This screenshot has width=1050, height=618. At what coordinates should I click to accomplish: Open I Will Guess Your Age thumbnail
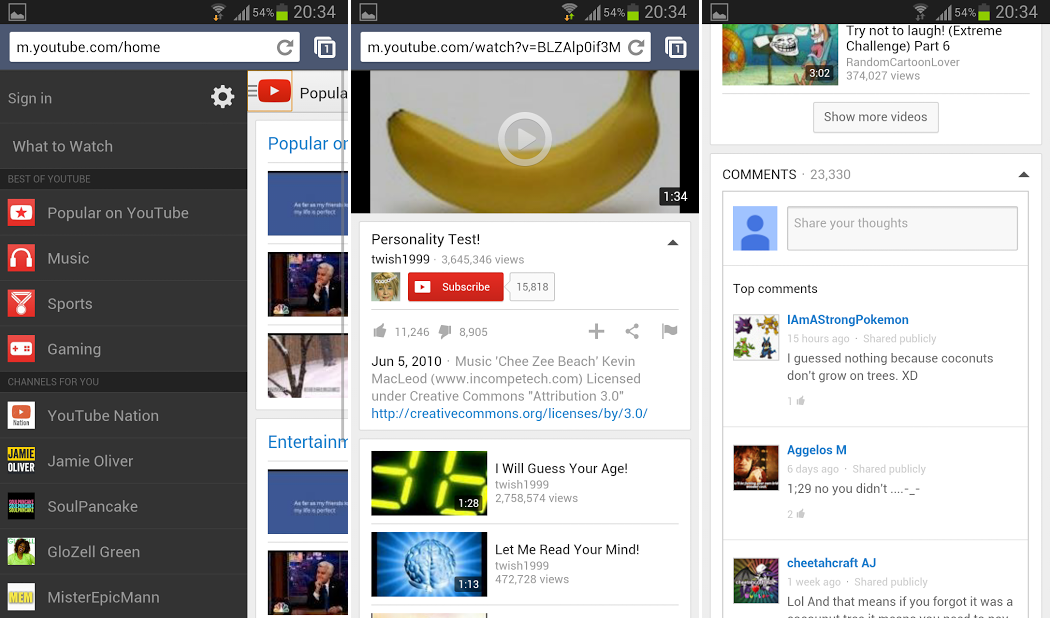[x=429, y=483]
